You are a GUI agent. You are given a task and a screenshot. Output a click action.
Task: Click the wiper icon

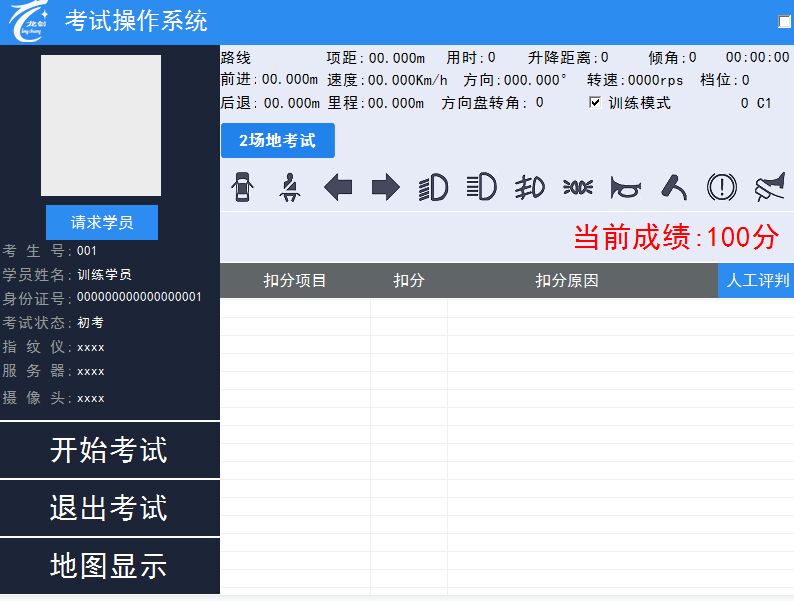[674, 187]
